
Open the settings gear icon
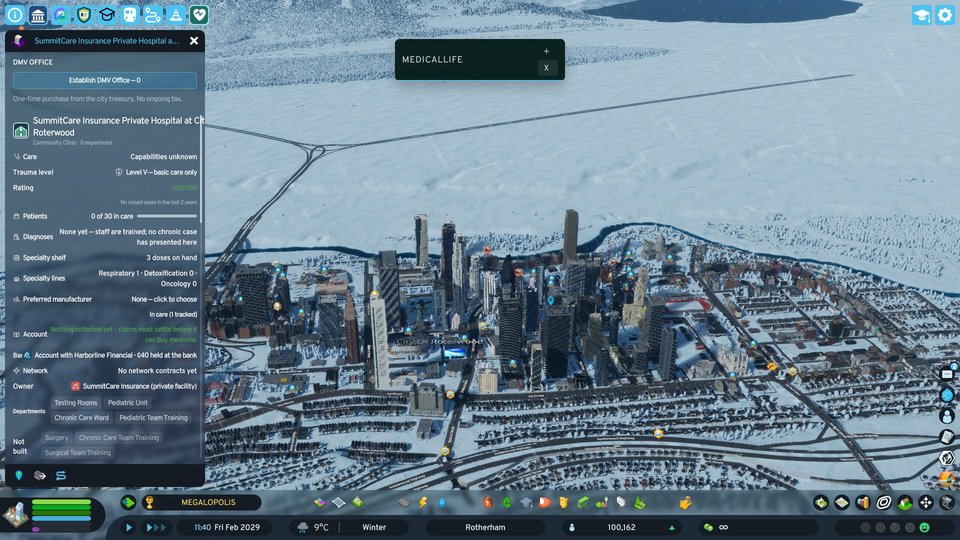coord(945,15)
